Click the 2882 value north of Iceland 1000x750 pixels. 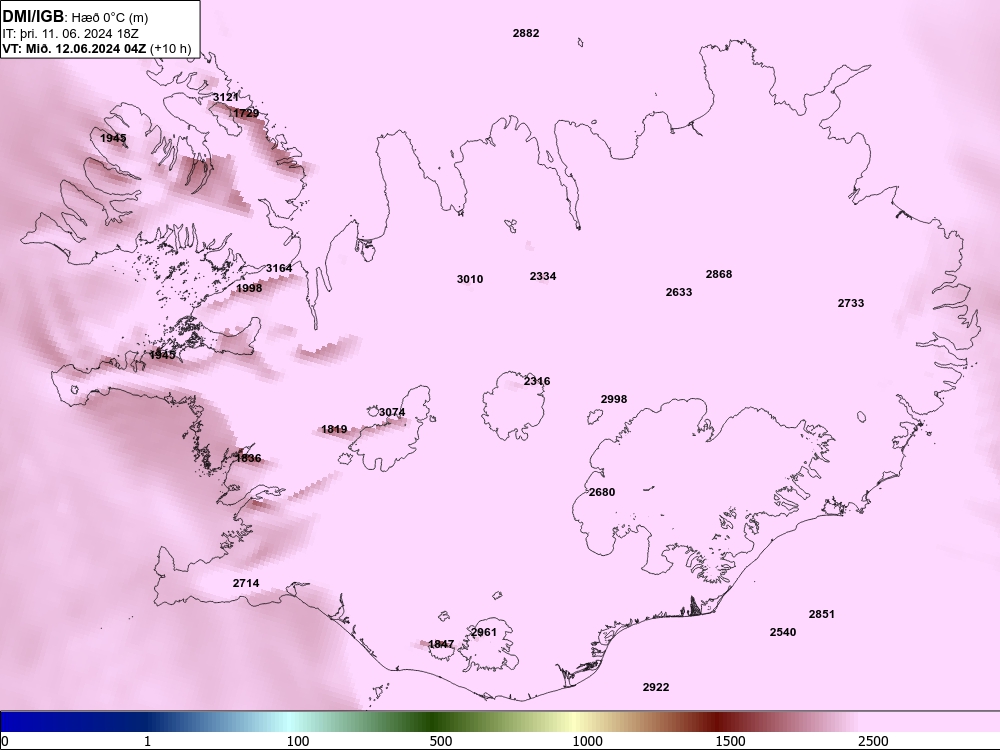[x=526, y=33]
